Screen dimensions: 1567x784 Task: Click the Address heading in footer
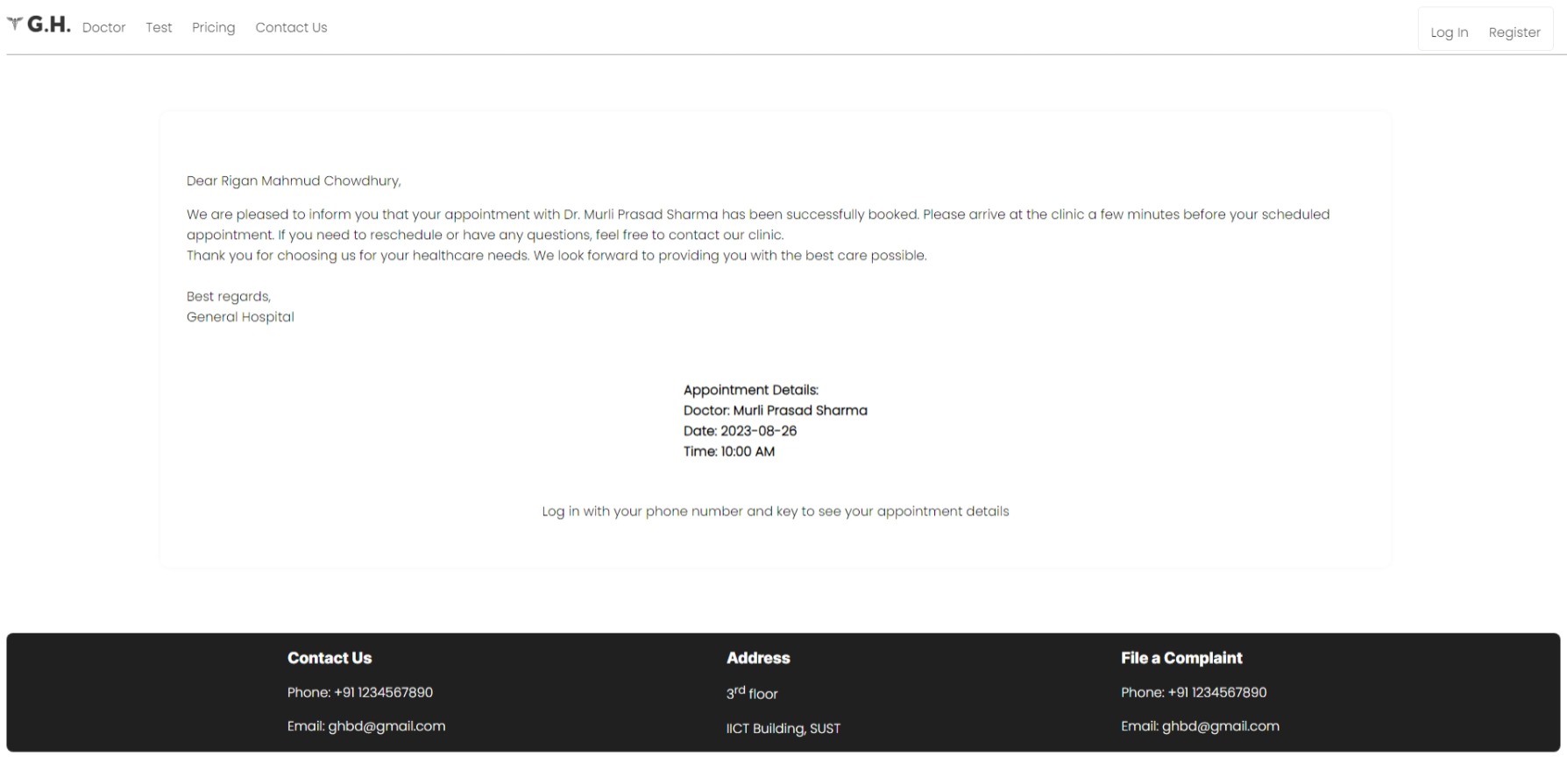758,659
